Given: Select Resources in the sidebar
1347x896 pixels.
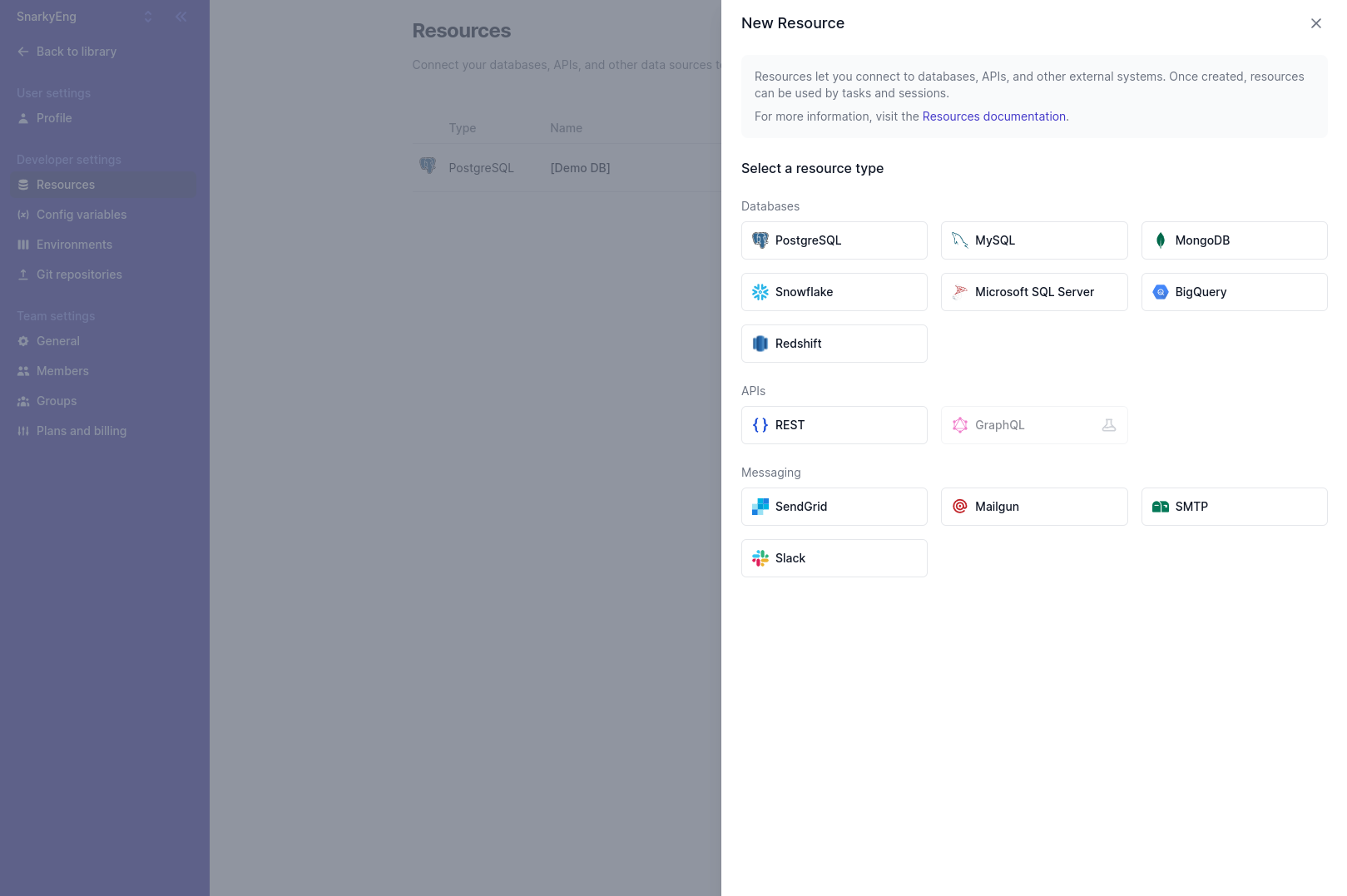Looking at the screenshot, I should point(103,185).
